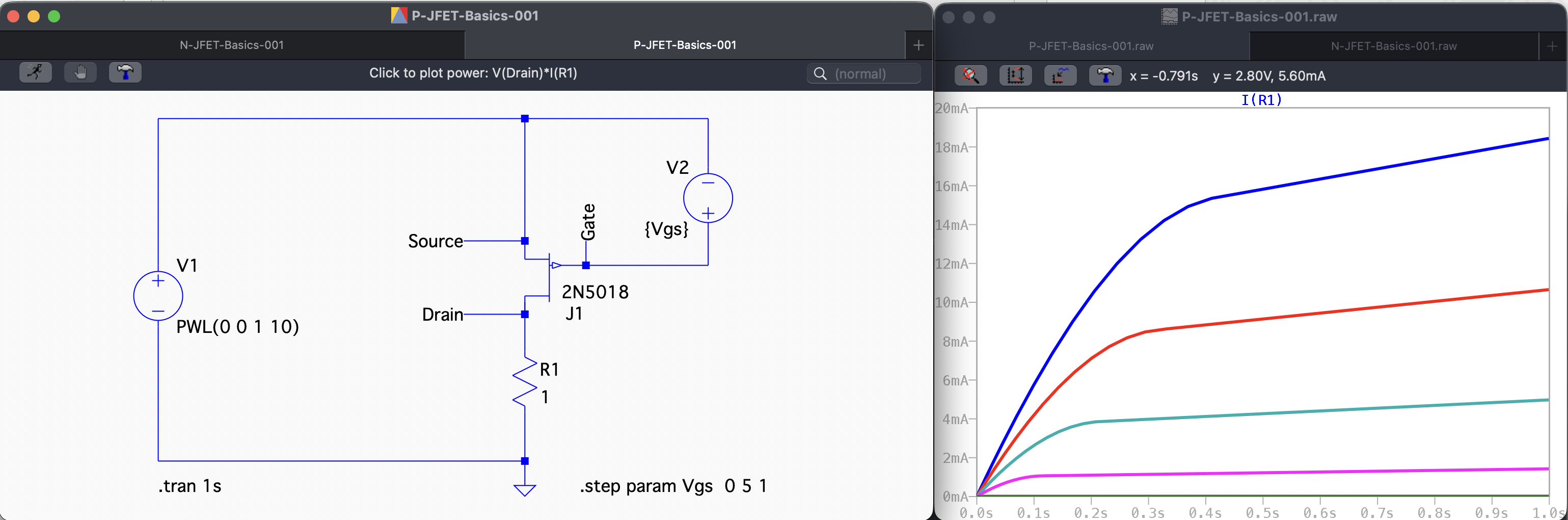This screenshot has height=520, width=1568.
Task: Click the V2 voltage source symbol
Action: [708, 198]
